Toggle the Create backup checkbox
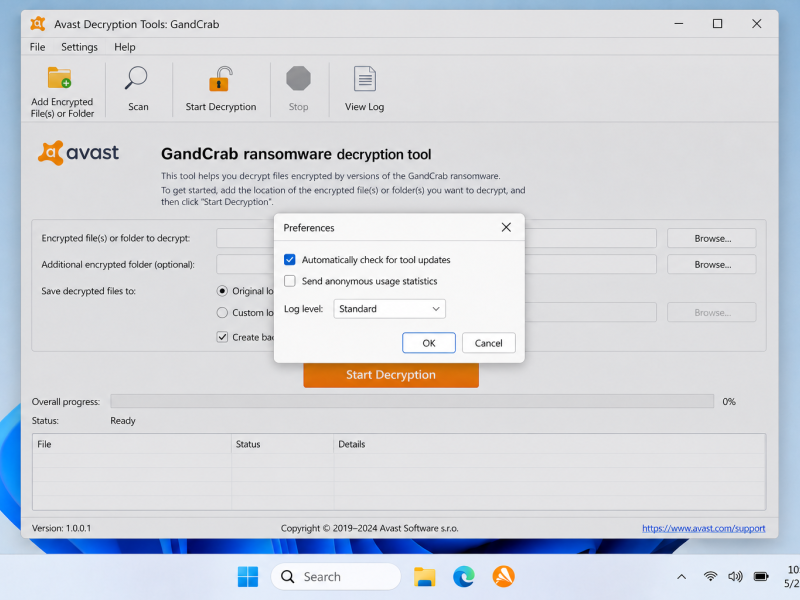The image size is (800, 600). [x=222, y=337]
